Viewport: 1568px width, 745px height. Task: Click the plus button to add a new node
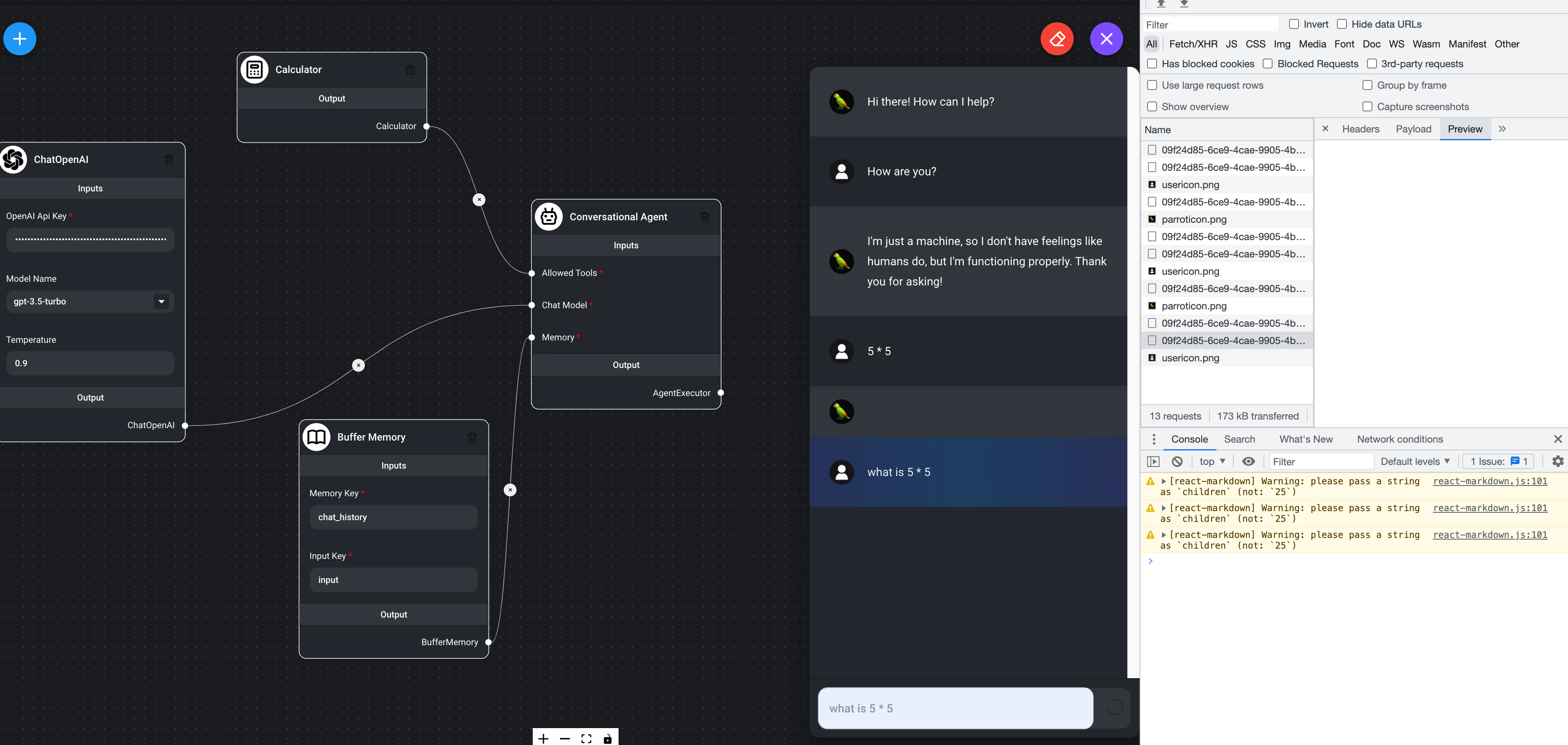pos(19,38)
